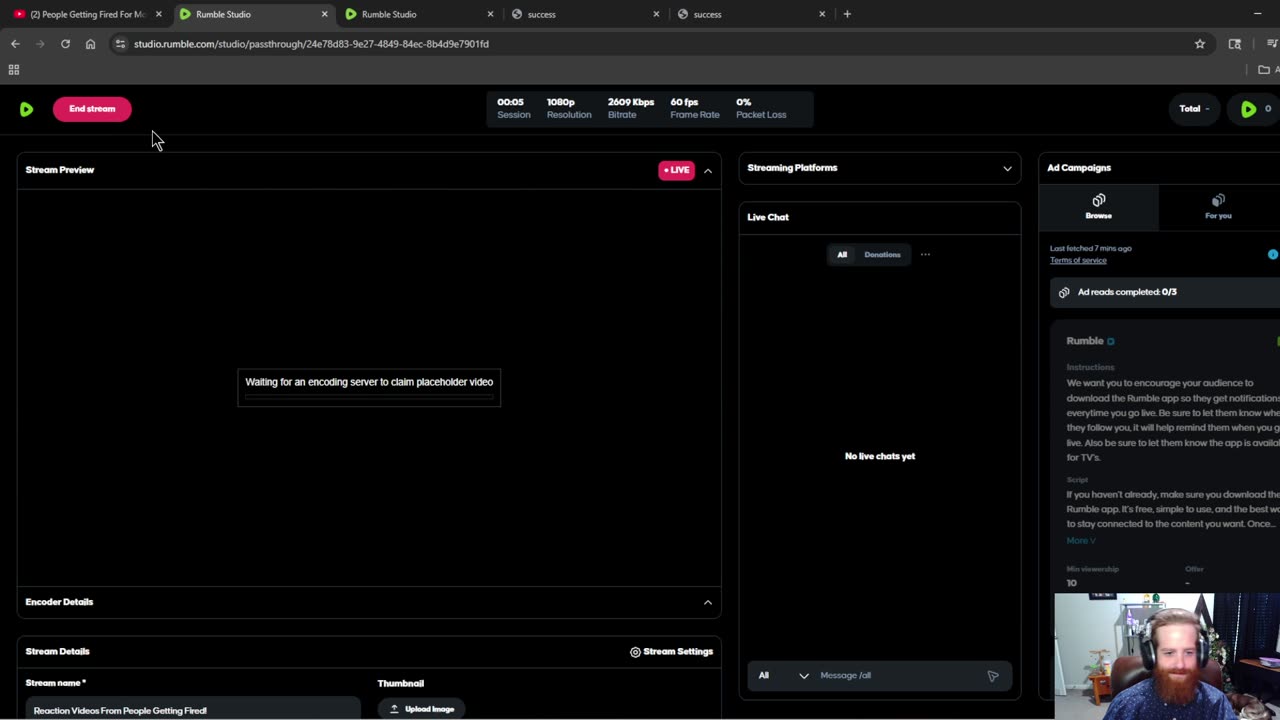This screenshot has height=720, width=1280.
Task: Click the Rumble logo in the studio header
Action: pos(26,109)
